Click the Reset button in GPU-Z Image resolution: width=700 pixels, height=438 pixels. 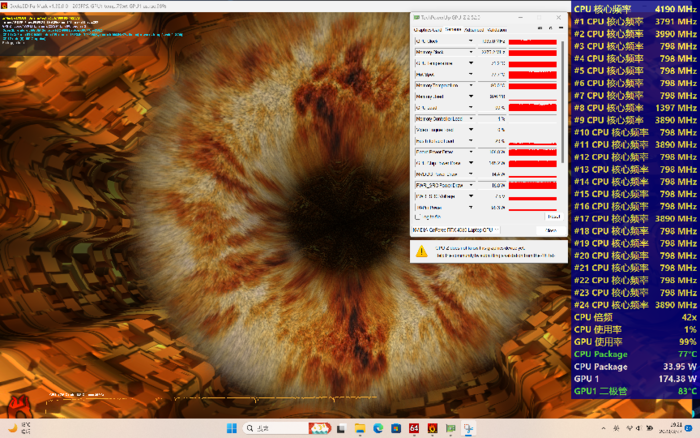[552, 216]
